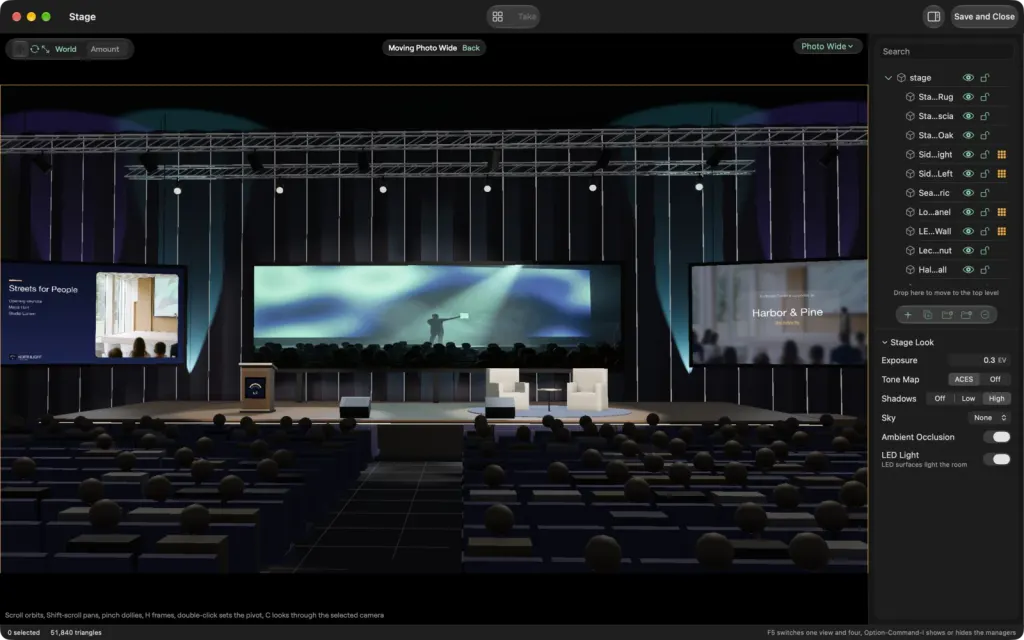Click the '0 selected' status text
This screenshot has width=1024, height=640.
(x=24, y=633)
